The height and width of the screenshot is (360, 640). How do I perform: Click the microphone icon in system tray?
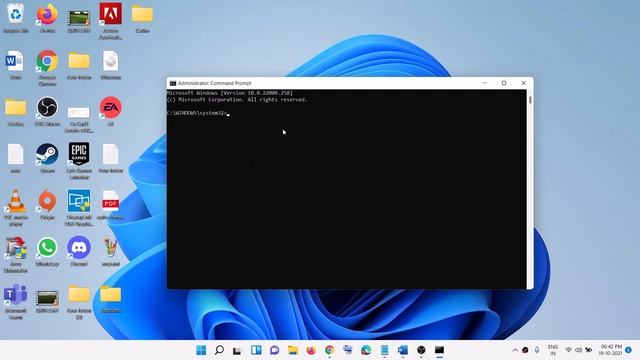537,350
